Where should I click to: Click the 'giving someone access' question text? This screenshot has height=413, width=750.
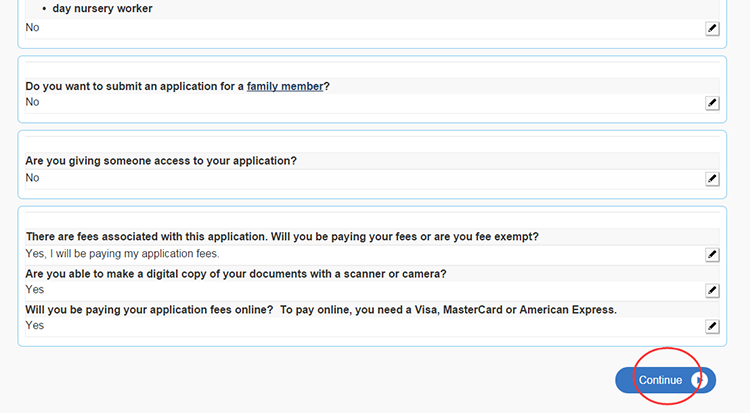161,161
